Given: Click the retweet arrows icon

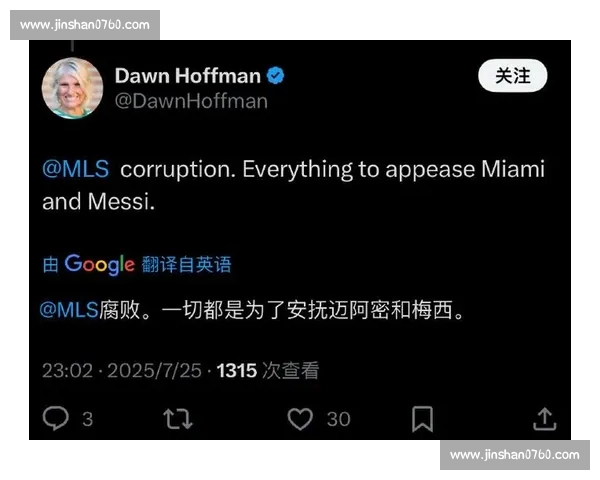Looking at the screenshot, I should tap(178, 419).
